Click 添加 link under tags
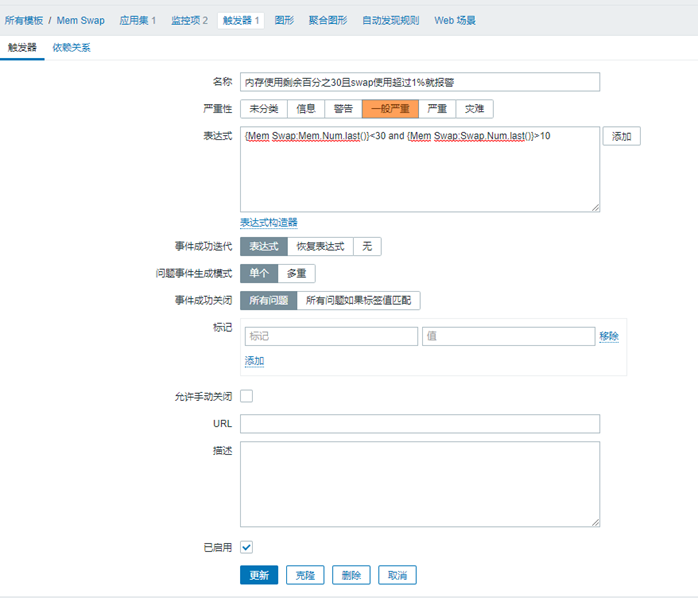Viewport: 698px width, 598px height. click(x=255, y=361)
